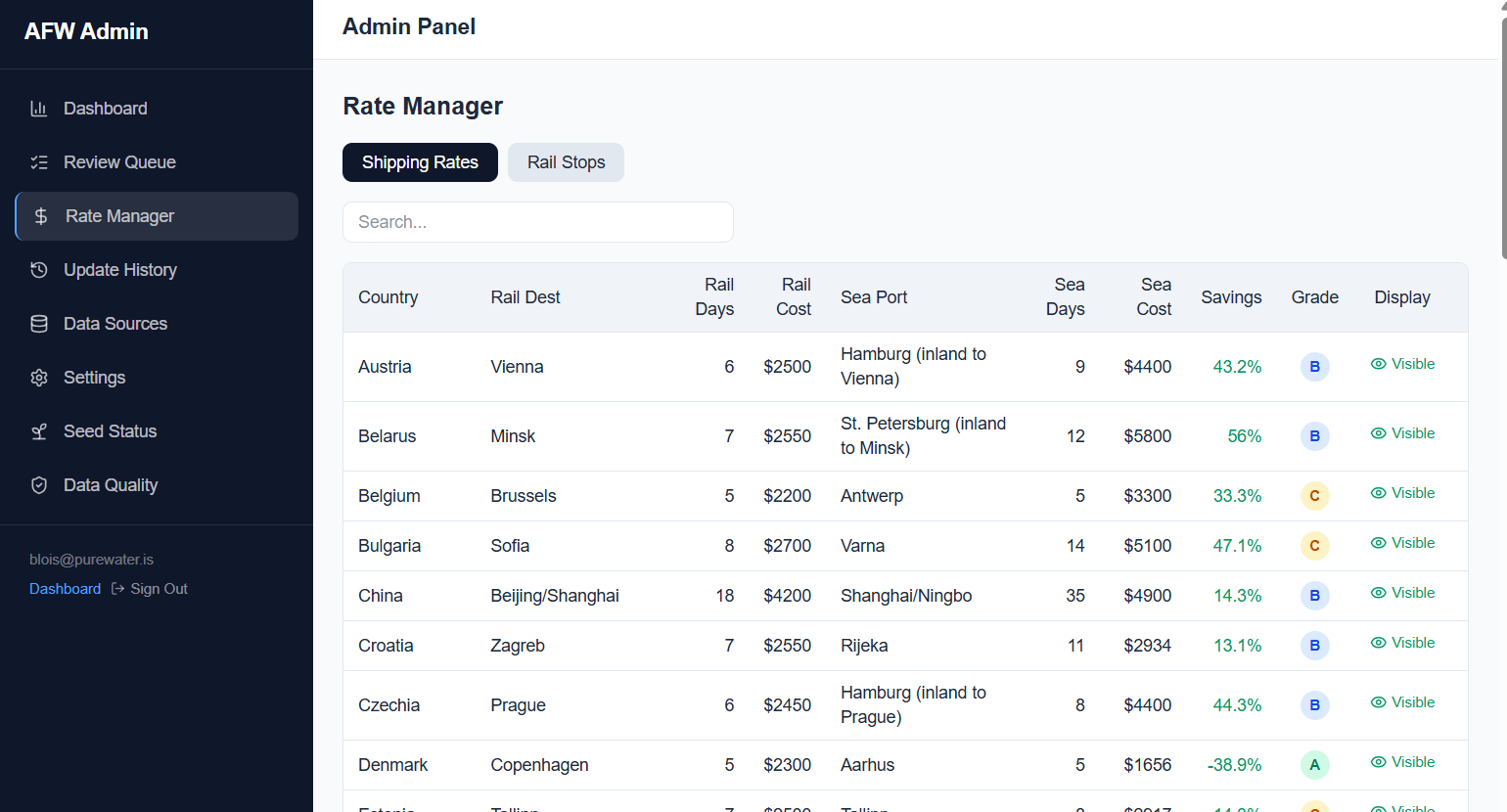
Task: Switch to the Rail Stops tab
Action: tap(566, 162)
